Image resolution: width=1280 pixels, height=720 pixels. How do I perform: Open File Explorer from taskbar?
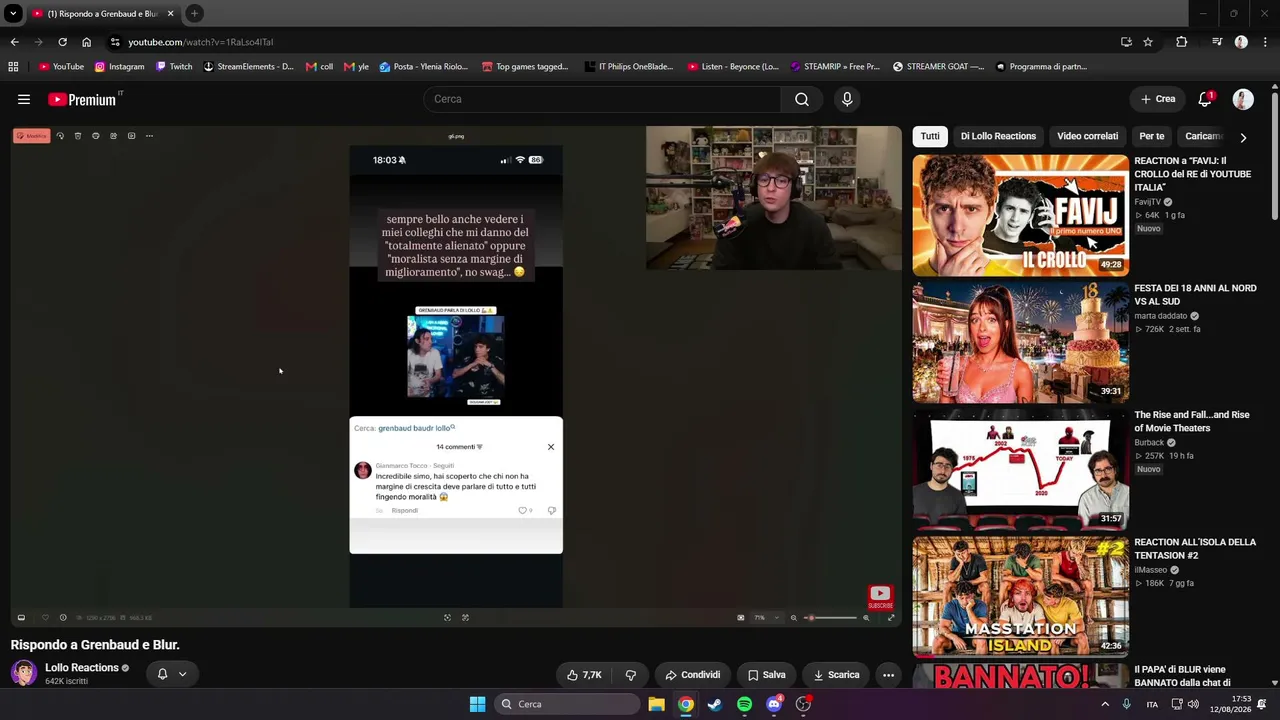point(656,704)
